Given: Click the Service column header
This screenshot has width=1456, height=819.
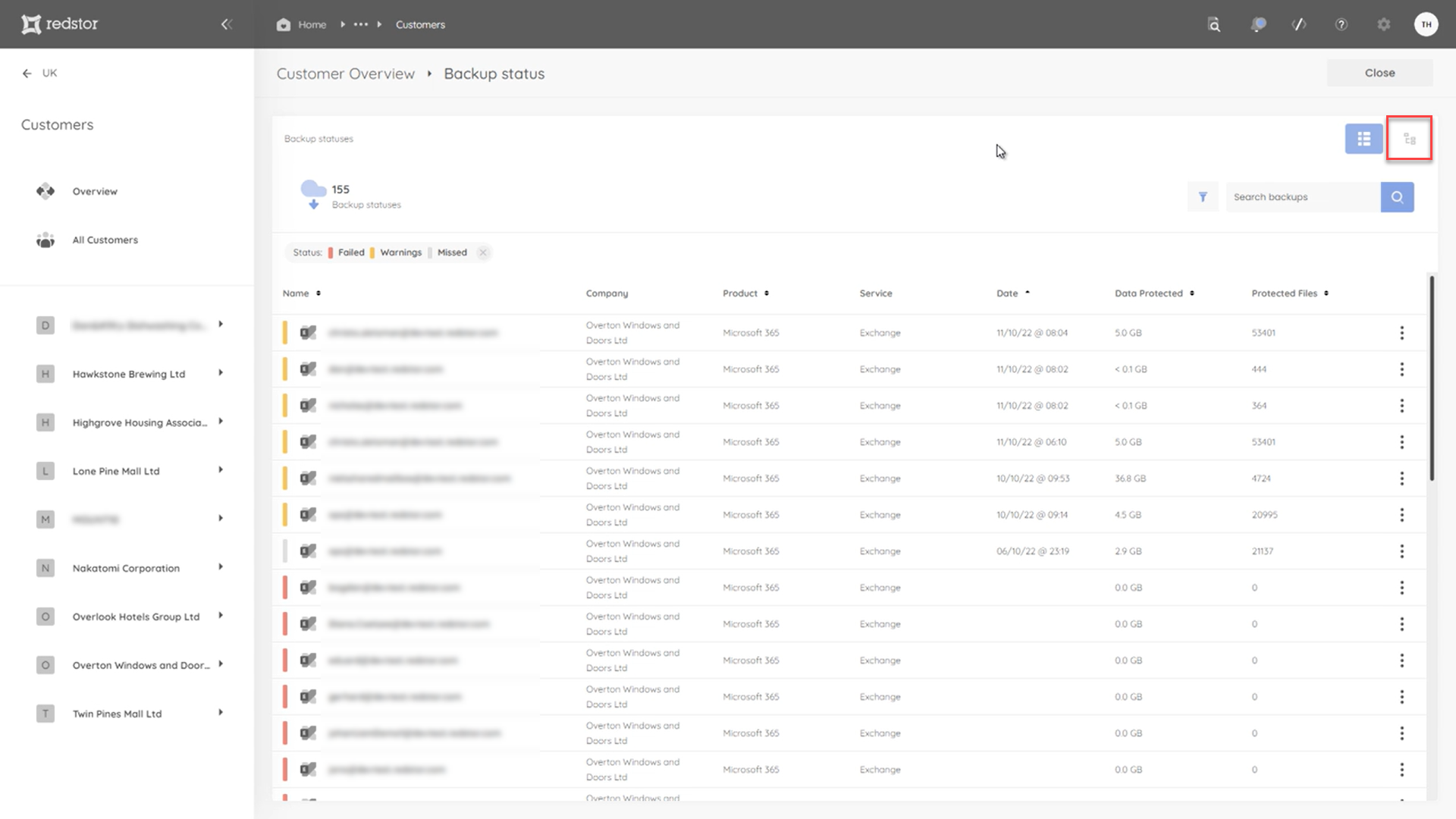Looking at the screenshot, I should [876, 293].
